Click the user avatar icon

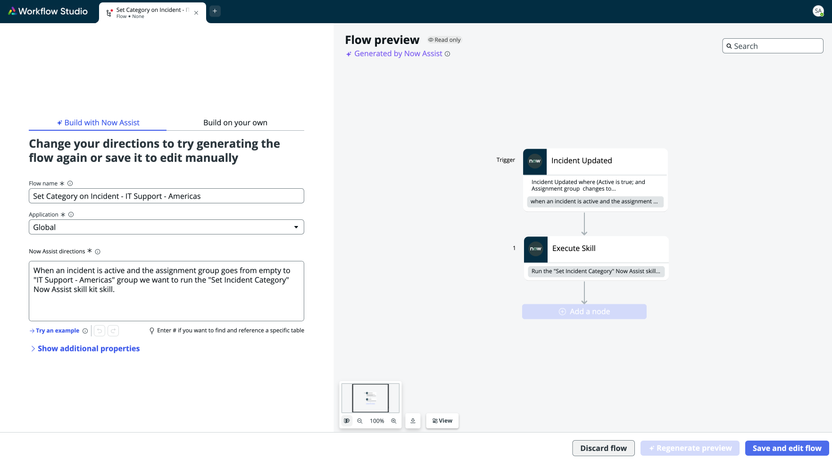pos(818,11)
